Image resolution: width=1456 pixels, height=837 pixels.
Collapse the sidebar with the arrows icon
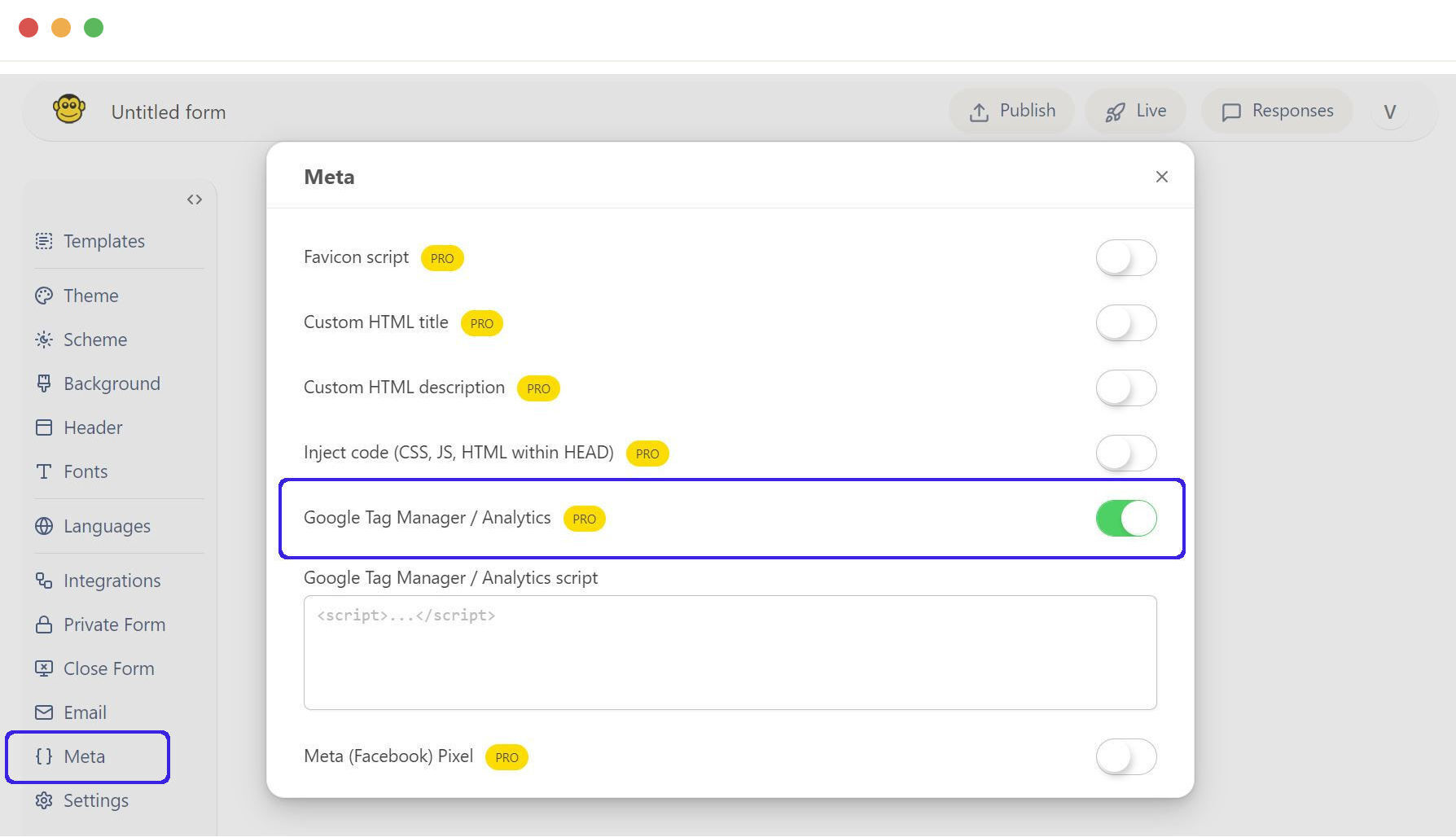[x=194, y=199]
